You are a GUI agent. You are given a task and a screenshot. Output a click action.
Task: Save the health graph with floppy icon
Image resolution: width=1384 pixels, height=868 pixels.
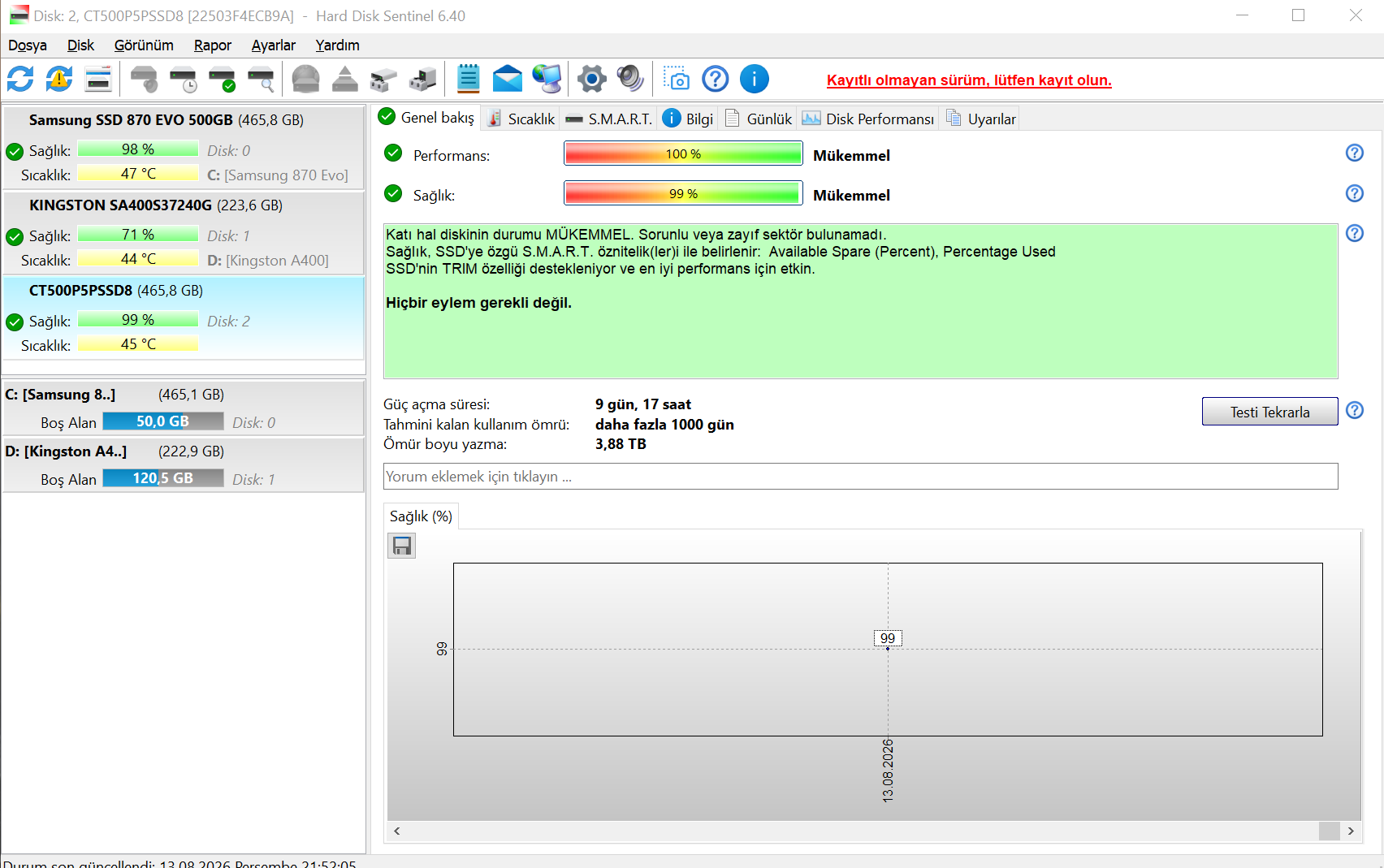click(x=402, y=546)
